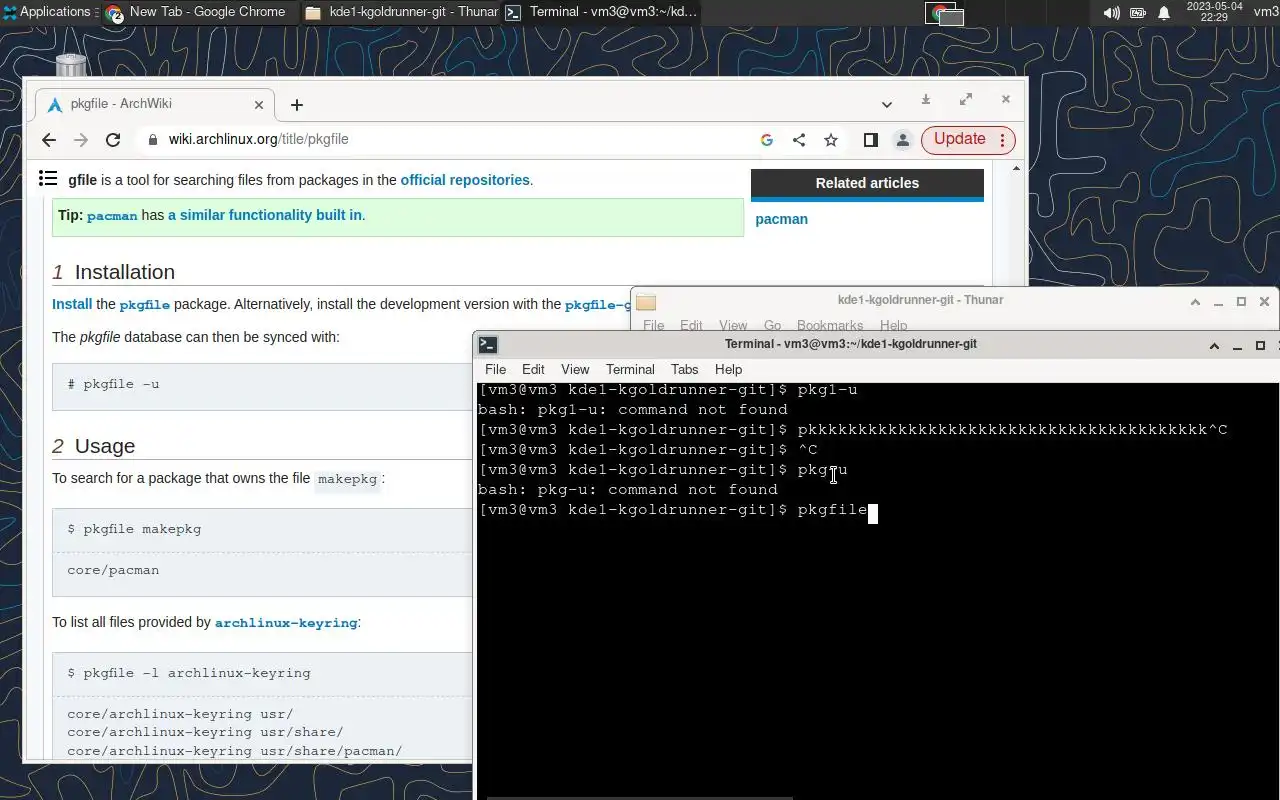Open the Terminal menu in terminal window
This screenshot has height=800, width=1280.
(630, 369)
